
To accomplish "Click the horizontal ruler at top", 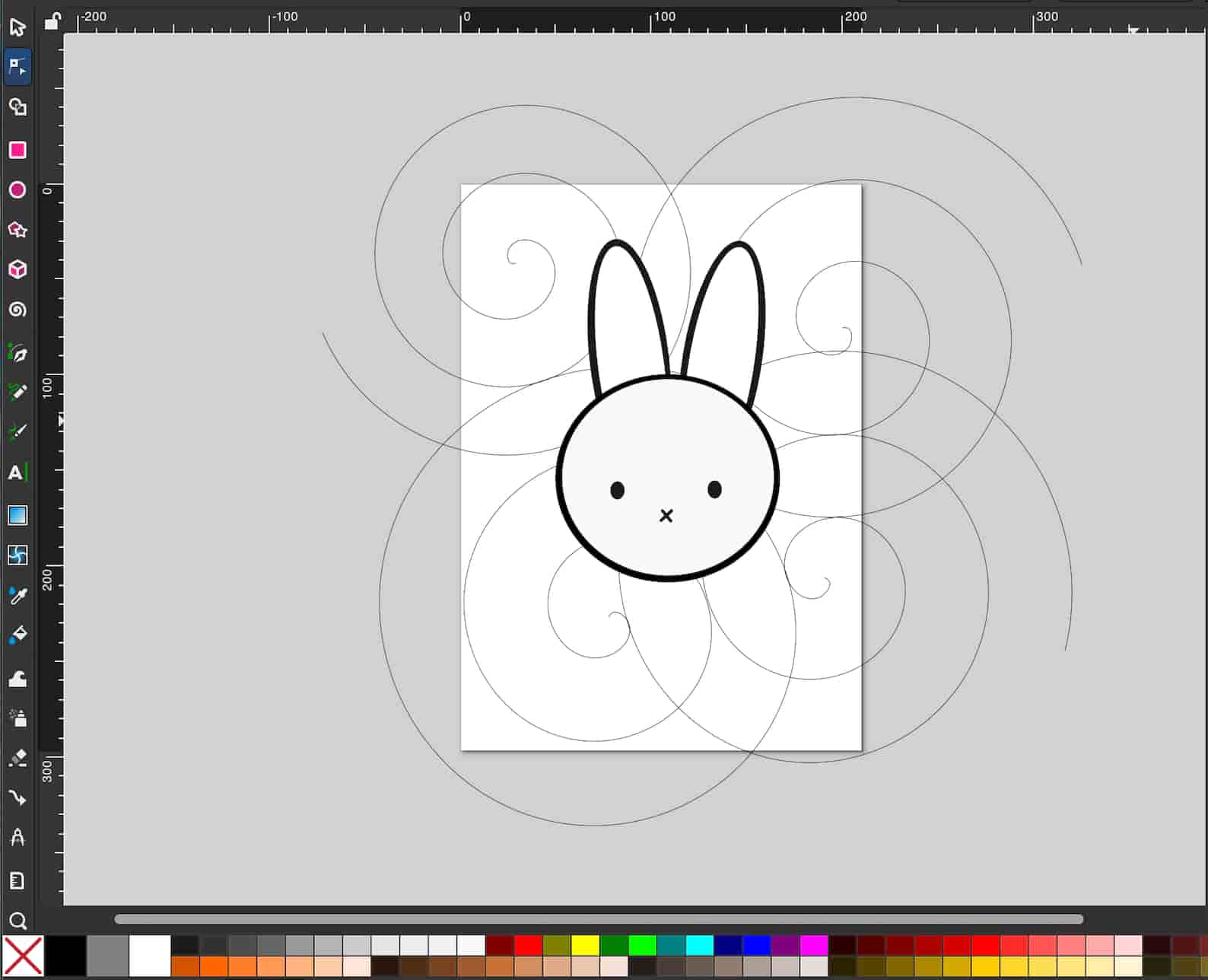I will click(x=635, y=21).
